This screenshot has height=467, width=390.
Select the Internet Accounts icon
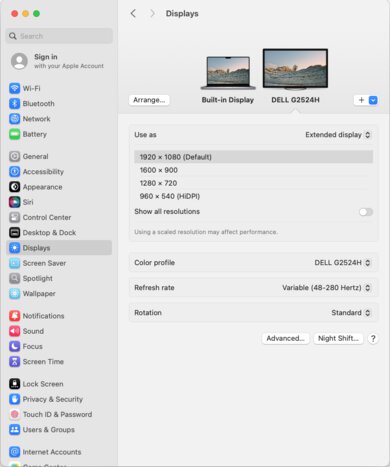pyautogui.click(x=15, y=452)
